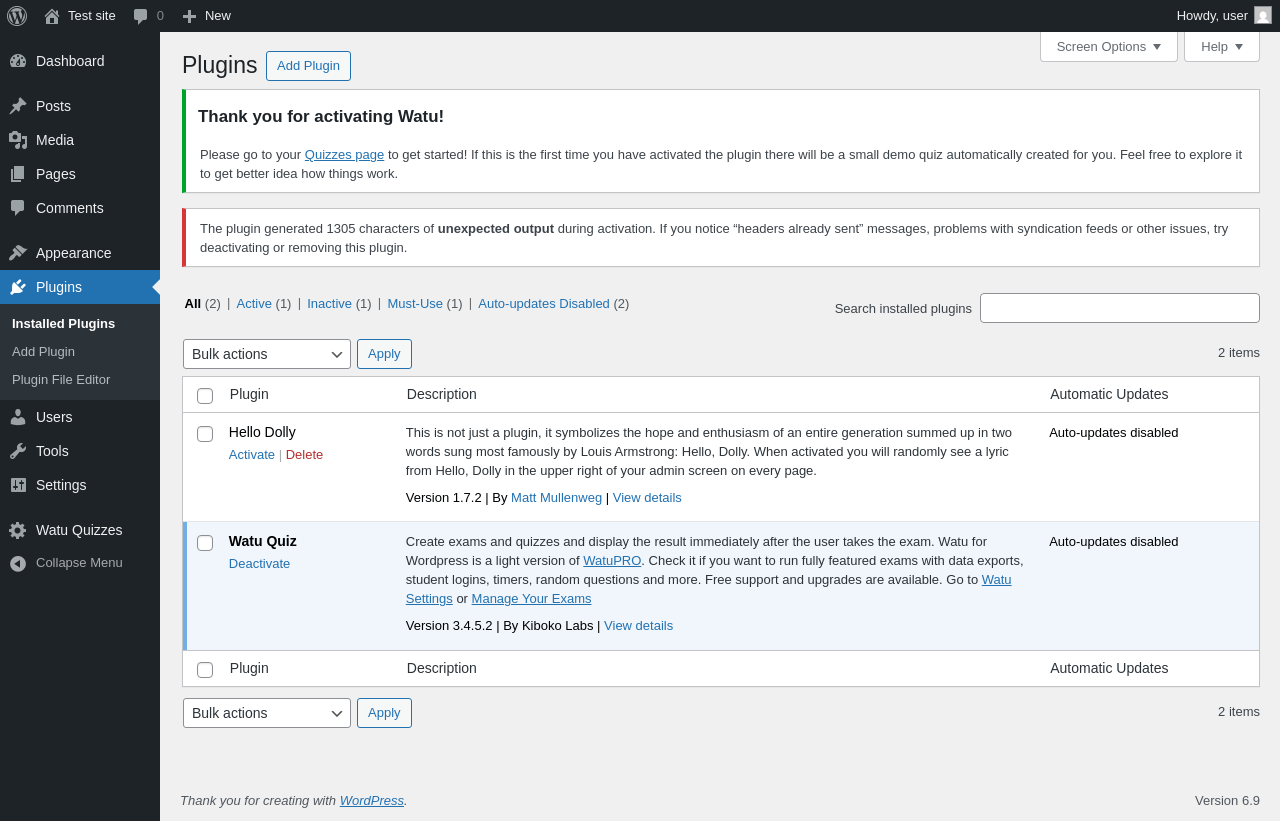Open the Help dropdown tab

pyautogui.click(x=1221, y=46)
